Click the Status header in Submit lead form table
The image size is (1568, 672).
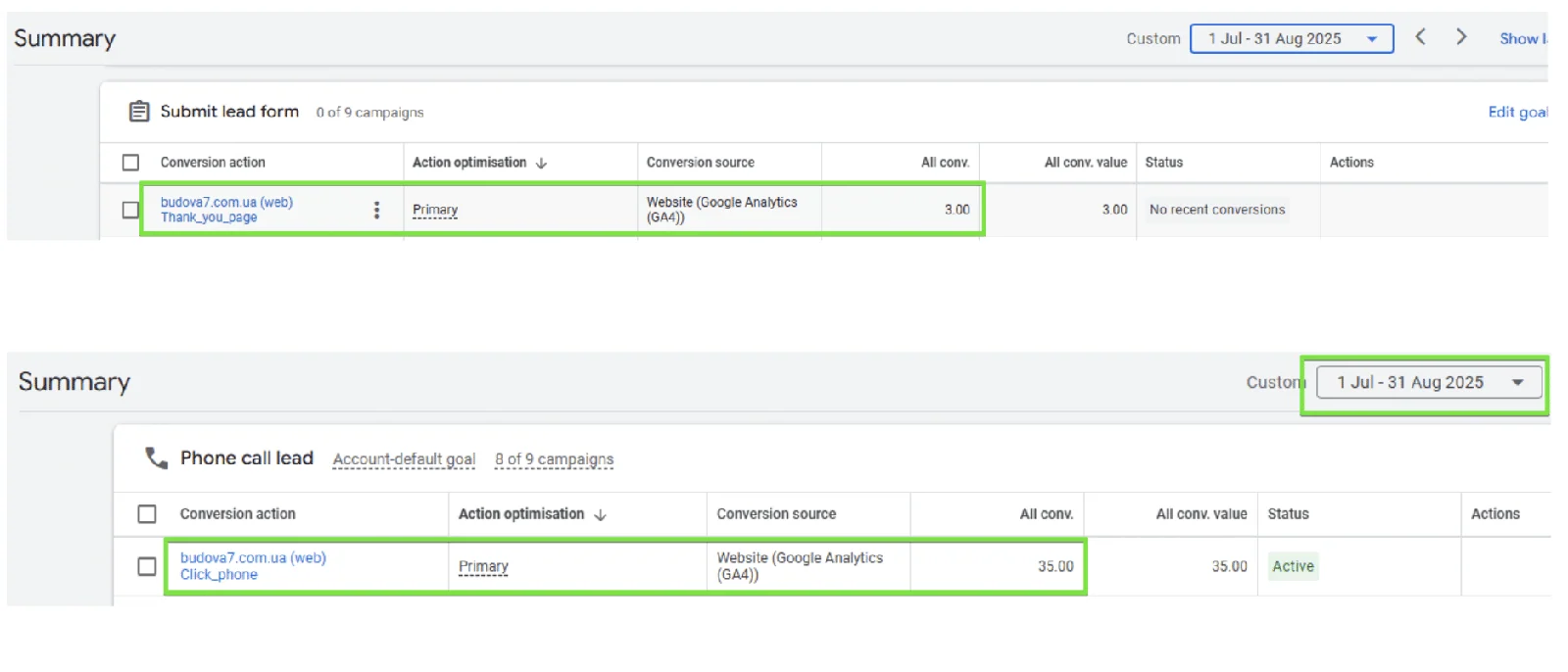coord(1164,163)
